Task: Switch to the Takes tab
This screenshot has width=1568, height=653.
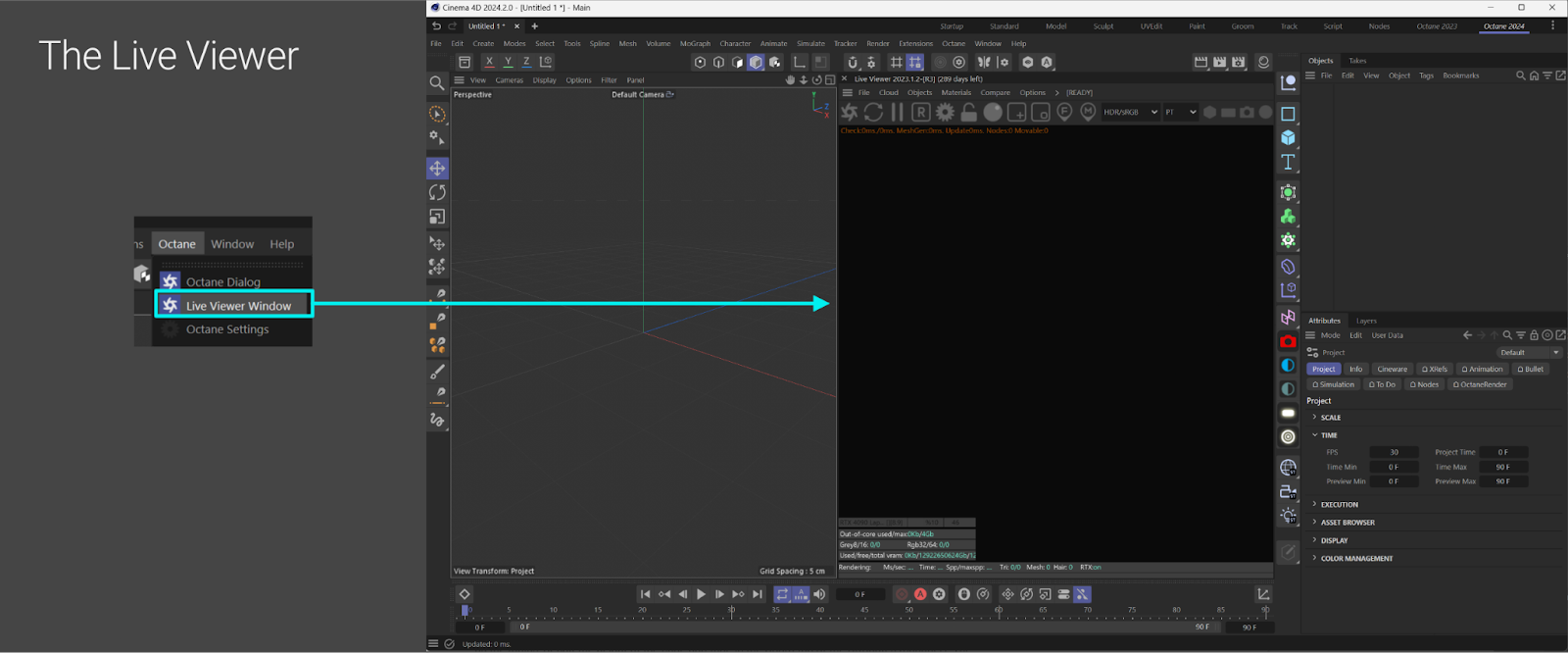Action: point(1357,61)
